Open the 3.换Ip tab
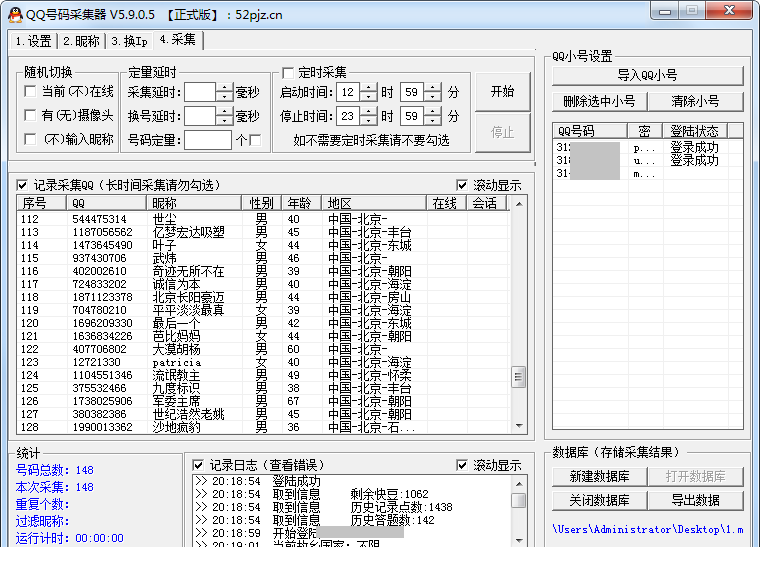 129,41
